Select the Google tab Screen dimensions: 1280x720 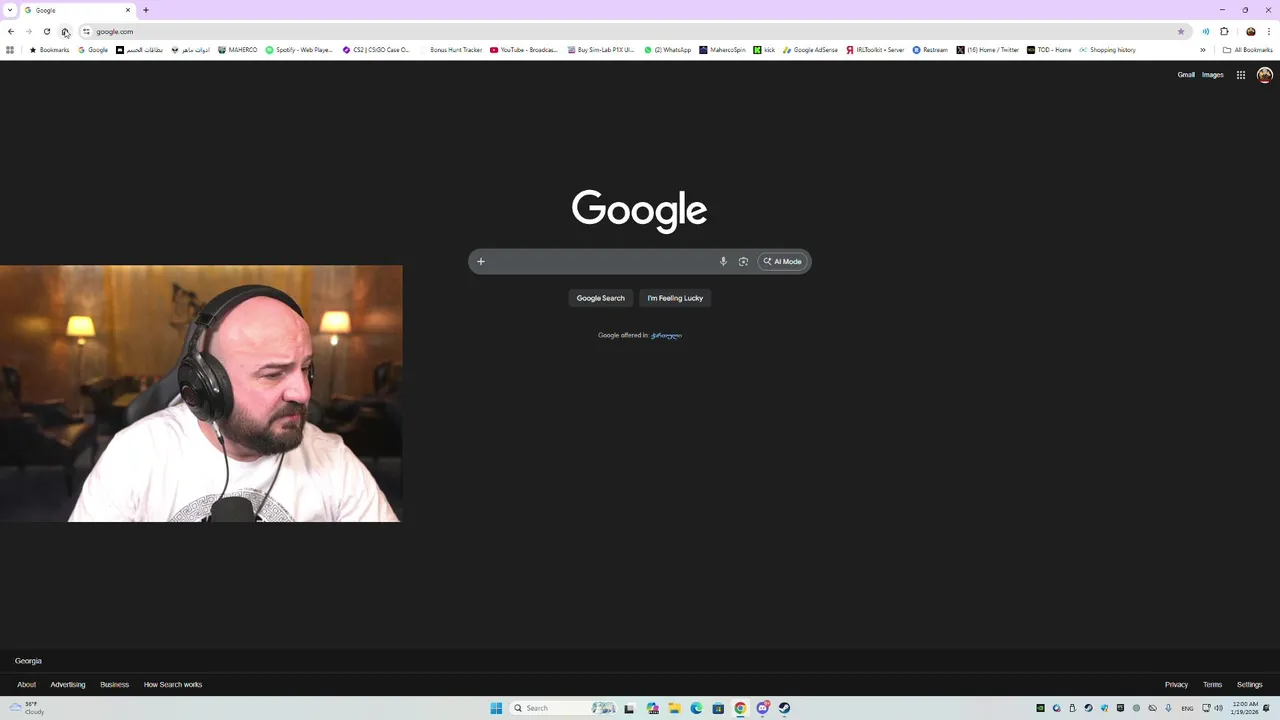78,10
